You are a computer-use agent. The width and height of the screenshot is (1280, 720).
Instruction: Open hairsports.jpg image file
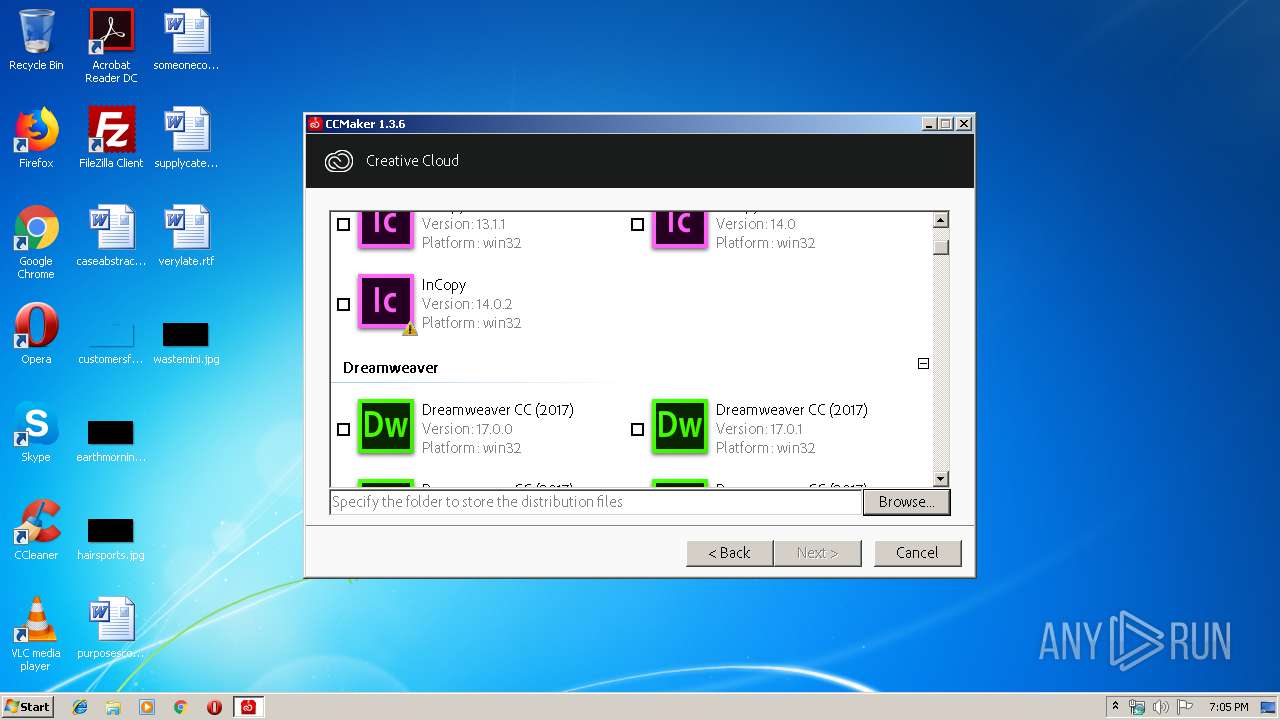click(111, 537)
